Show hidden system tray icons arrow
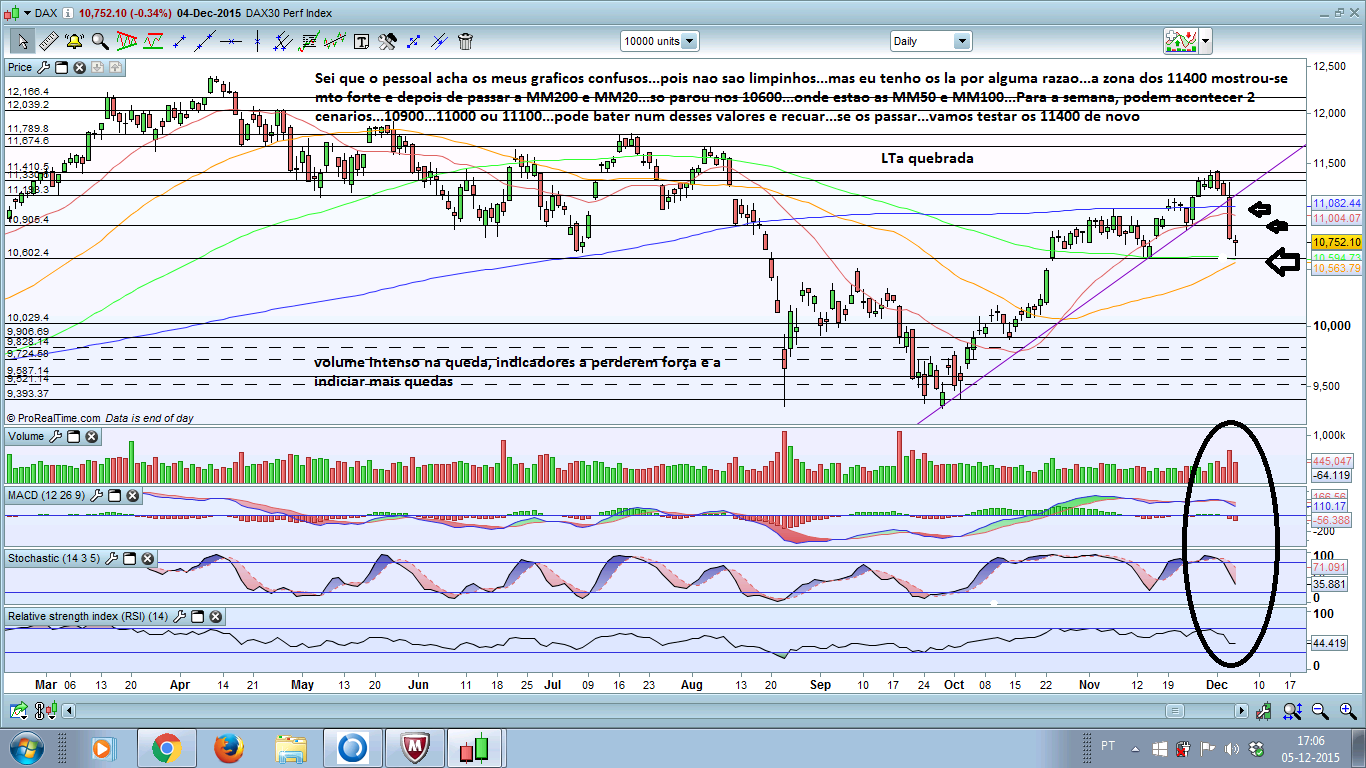Image resolution: width=1366 pixels, height=768 pixels. click(x=1135, y=749)
